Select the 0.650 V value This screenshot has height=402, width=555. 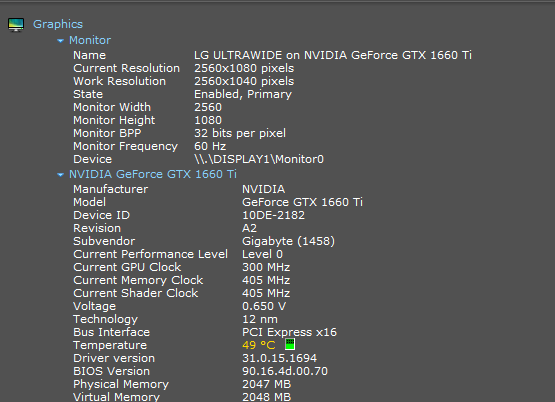264,306
